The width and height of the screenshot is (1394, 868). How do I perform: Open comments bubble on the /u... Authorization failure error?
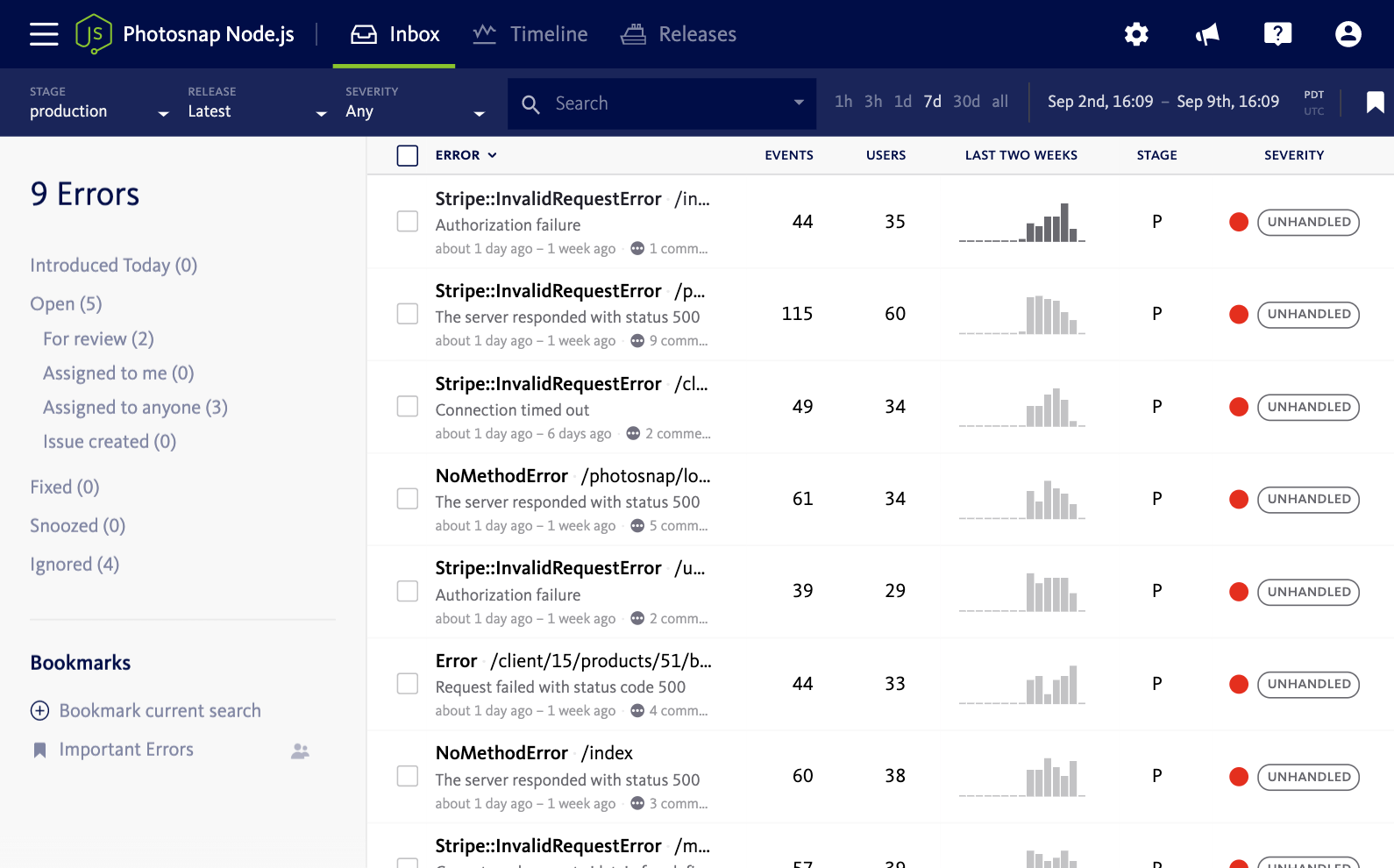(x=637, y=618)
